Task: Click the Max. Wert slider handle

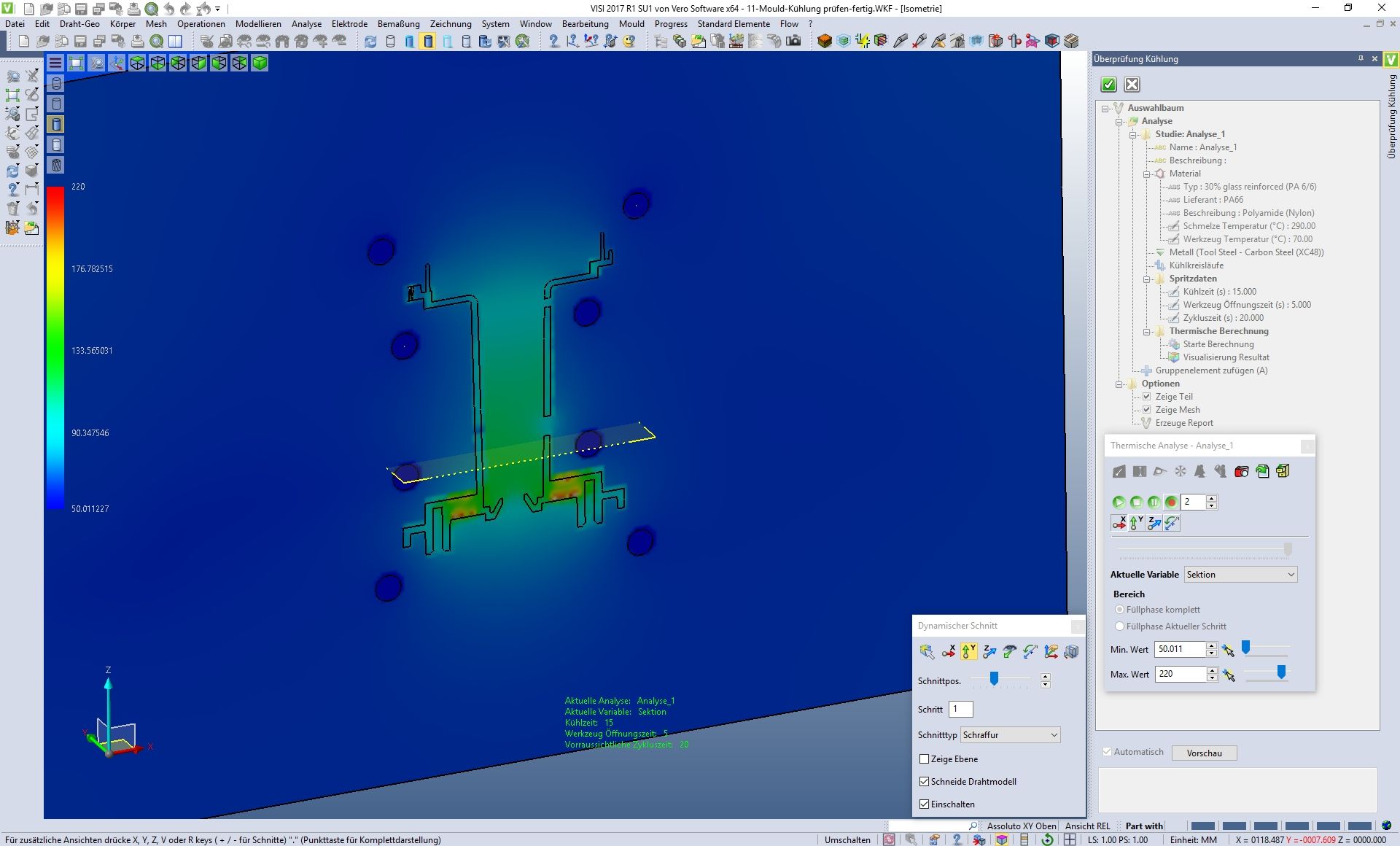Action: (1281, 672)
